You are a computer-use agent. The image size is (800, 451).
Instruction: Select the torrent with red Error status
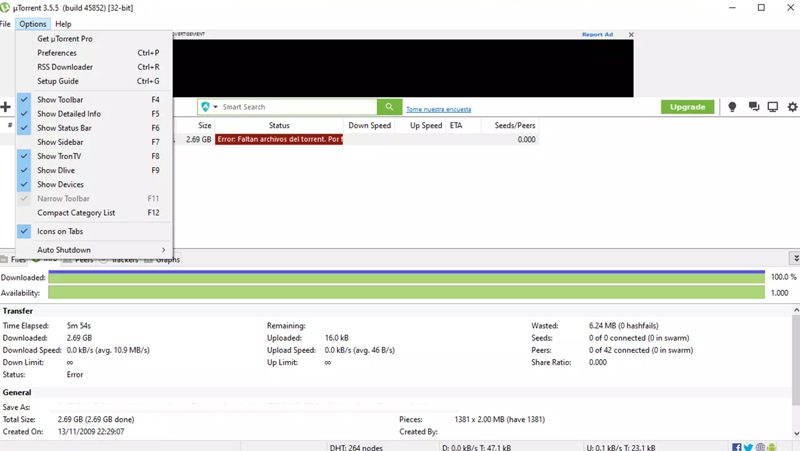click(279, 139)
